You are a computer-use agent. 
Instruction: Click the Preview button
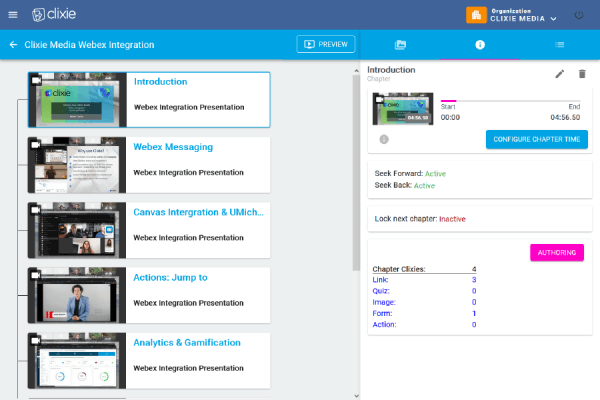point(326,44)
